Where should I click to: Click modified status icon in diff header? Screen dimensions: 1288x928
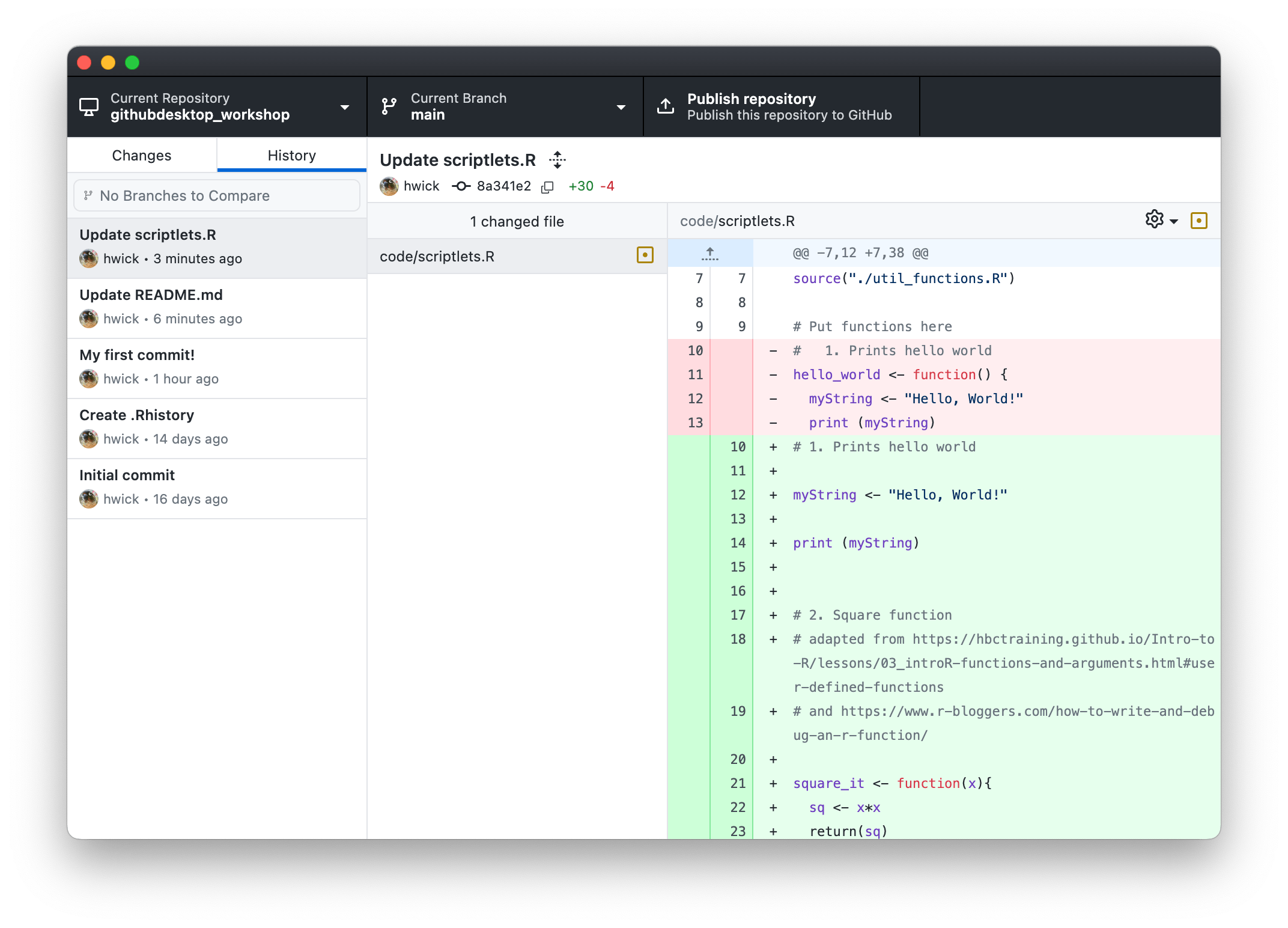point(1198,221)
